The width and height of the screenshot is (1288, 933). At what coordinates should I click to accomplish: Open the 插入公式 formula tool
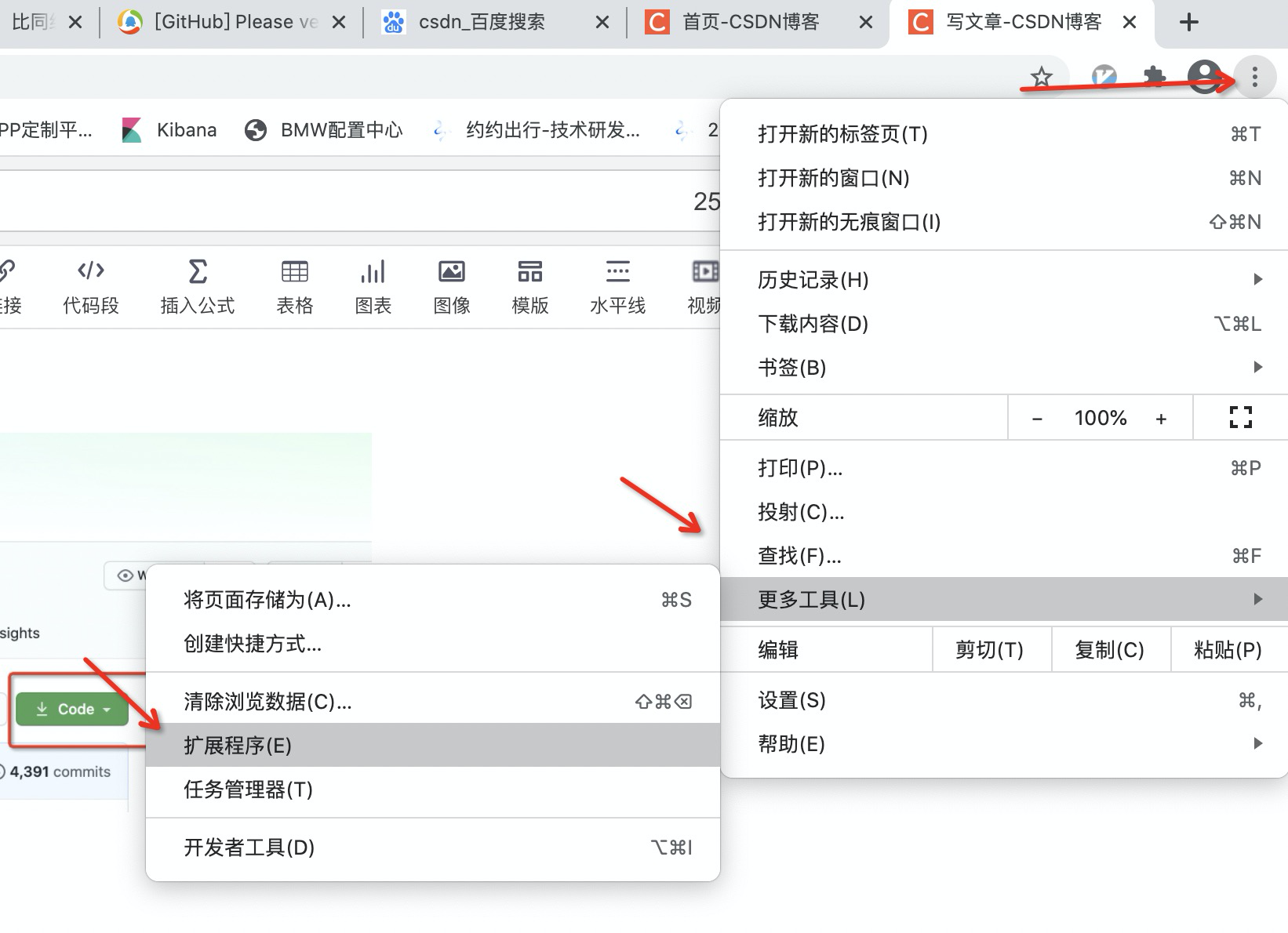197,286
